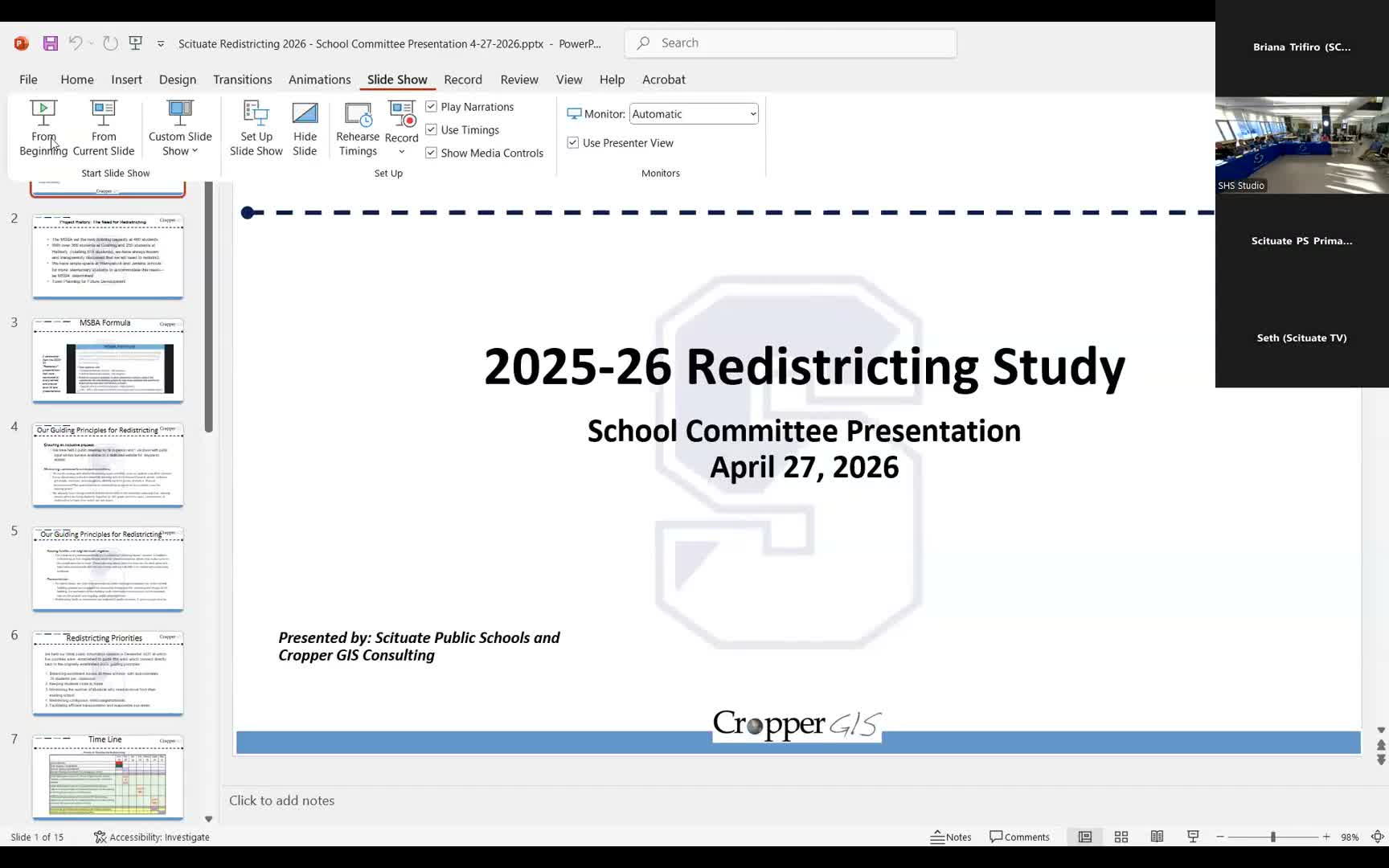This screenshot has height=868, width=1389.
Task: Switch to the Design tab
Action: click(x=178, y=80)
